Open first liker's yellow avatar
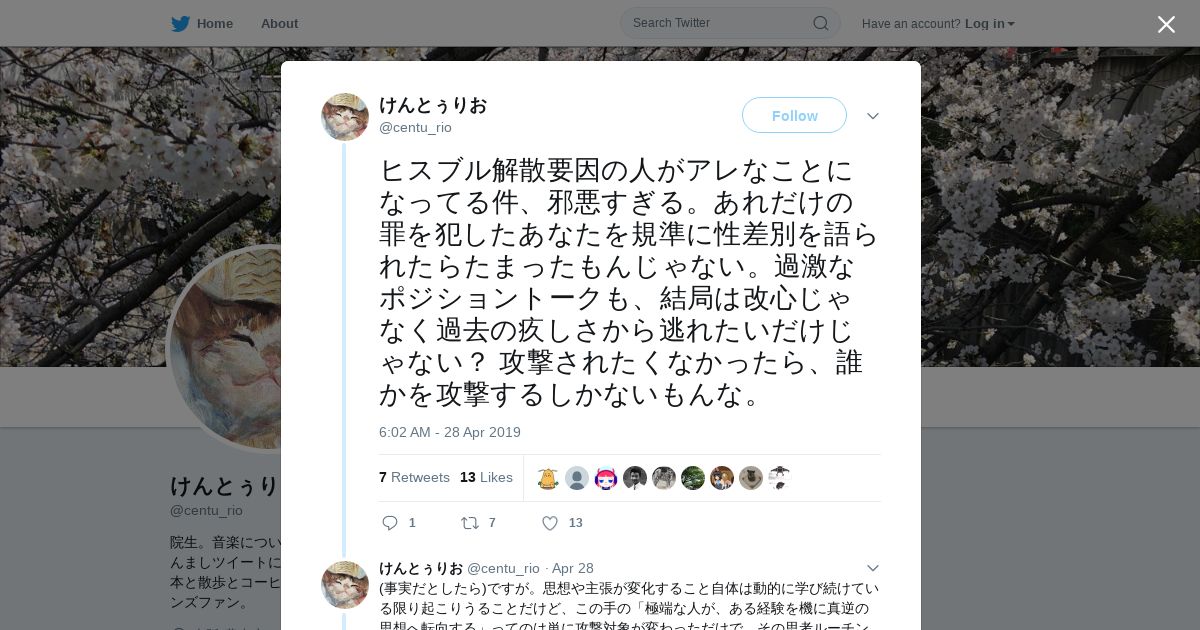 click(x=548, y=478)
